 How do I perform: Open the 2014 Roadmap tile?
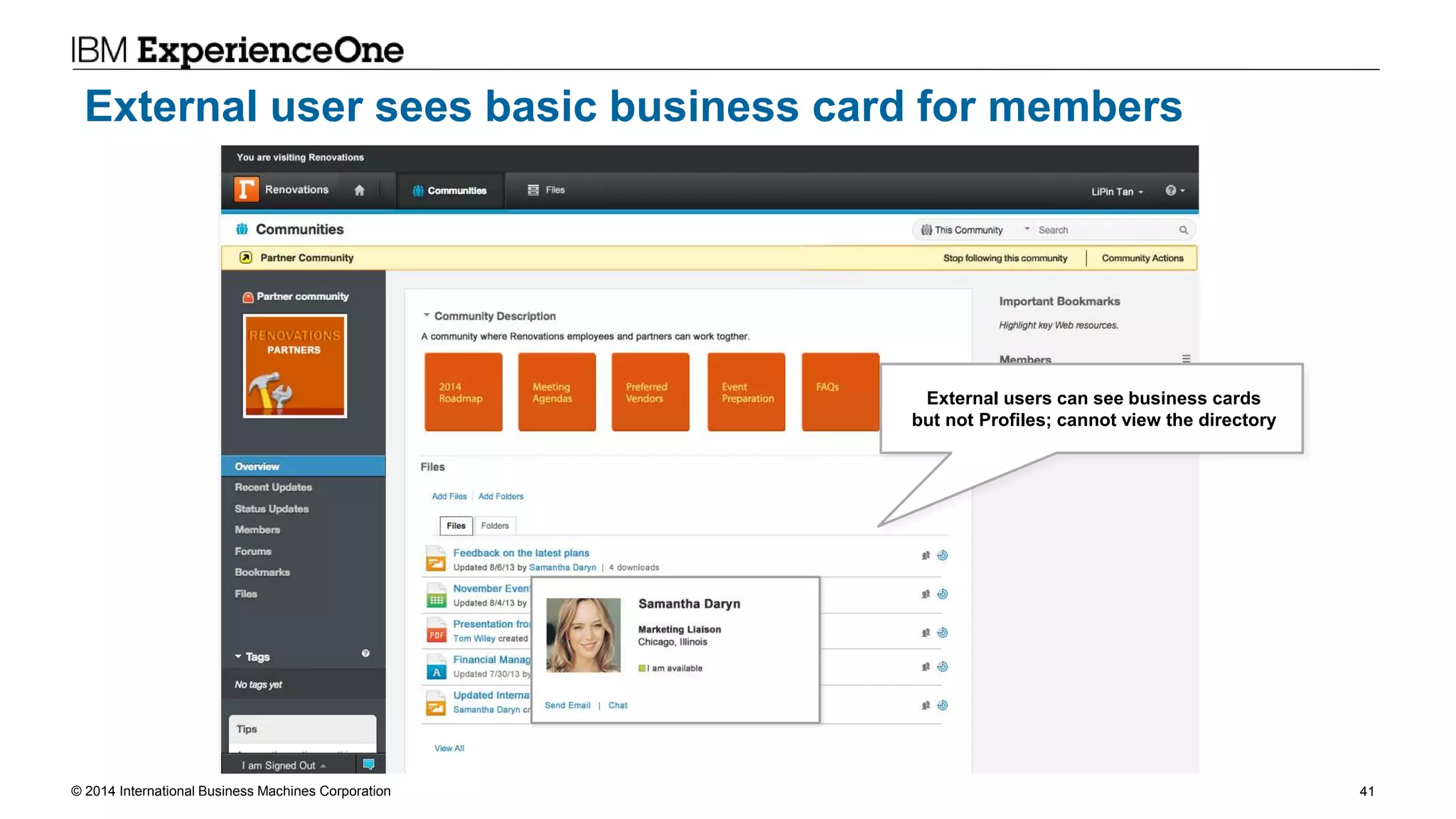coord(464,392)
